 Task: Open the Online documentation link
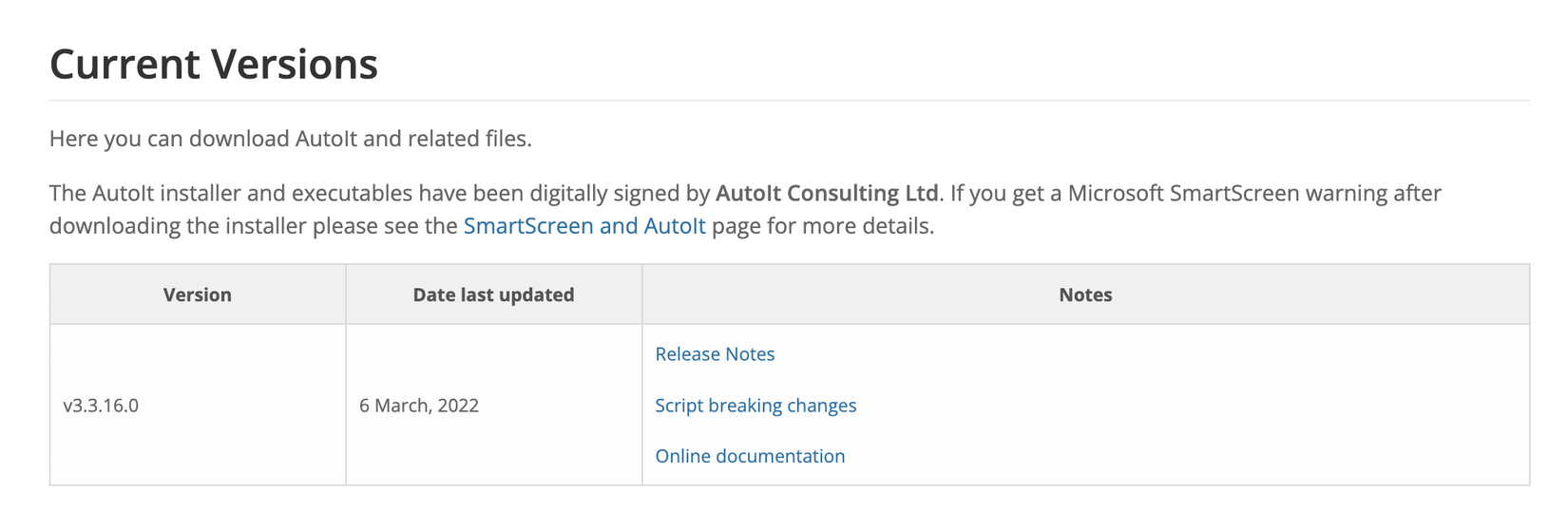tap(750, 456)
